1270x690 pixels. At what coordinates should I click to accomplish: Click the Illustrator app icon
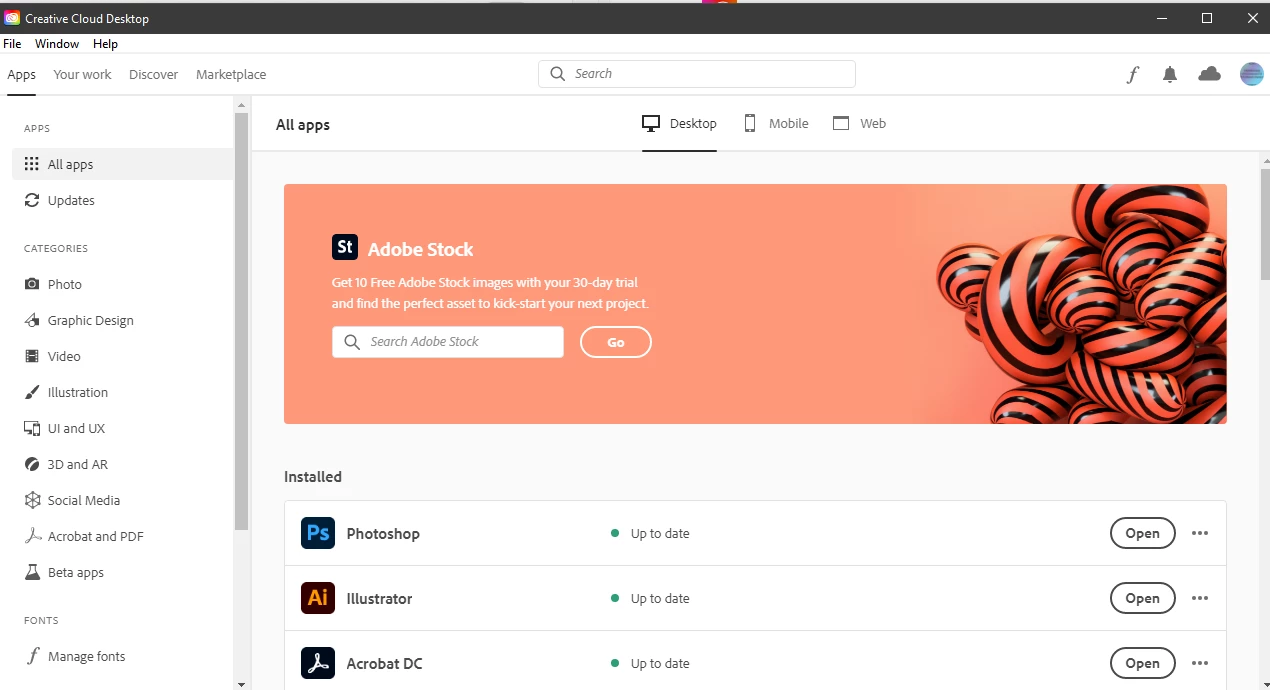click(x=318, y=598)
